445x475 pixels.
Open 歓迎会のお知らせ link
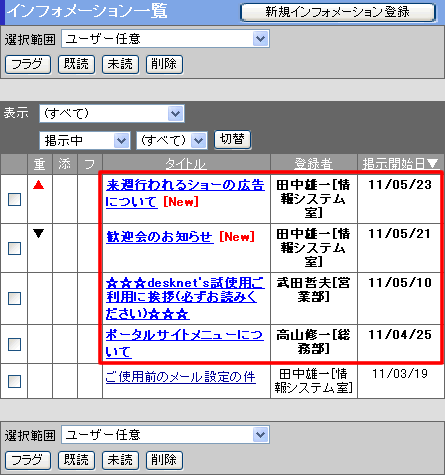[160, 237]
